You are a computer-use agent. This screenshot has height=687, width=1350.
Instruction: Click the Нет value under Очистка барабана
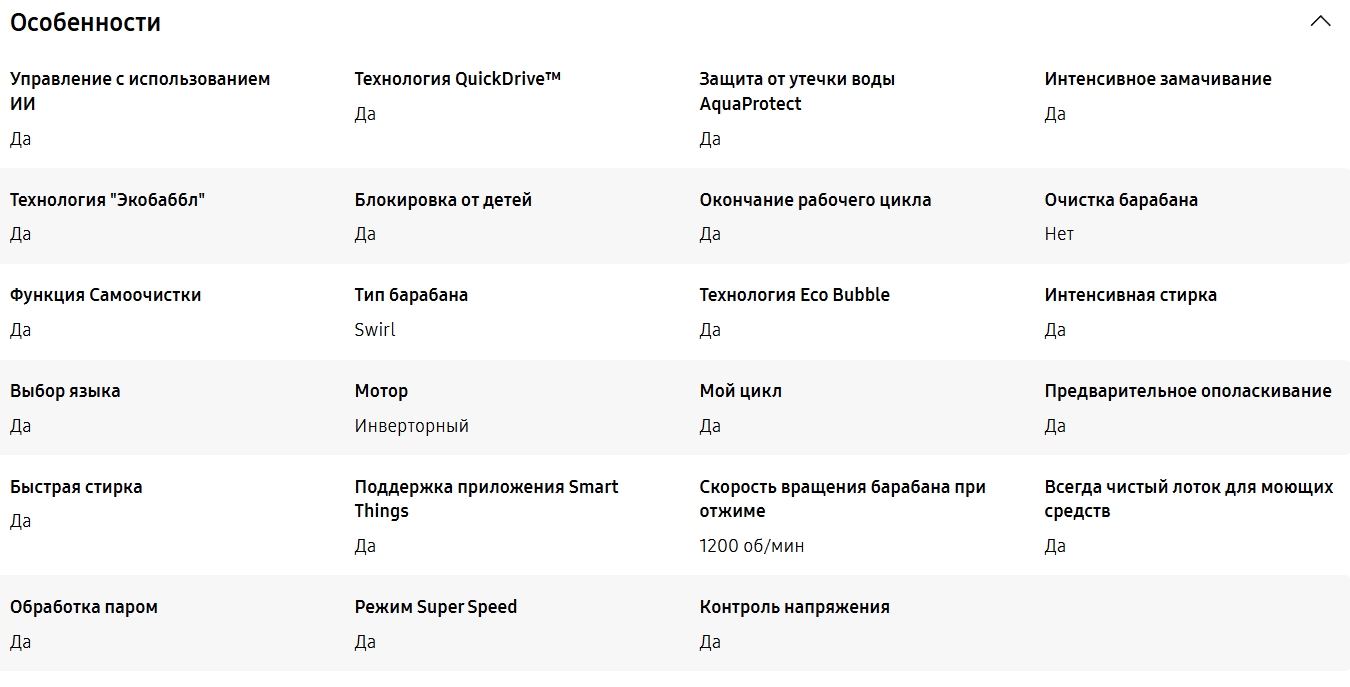1059,234
